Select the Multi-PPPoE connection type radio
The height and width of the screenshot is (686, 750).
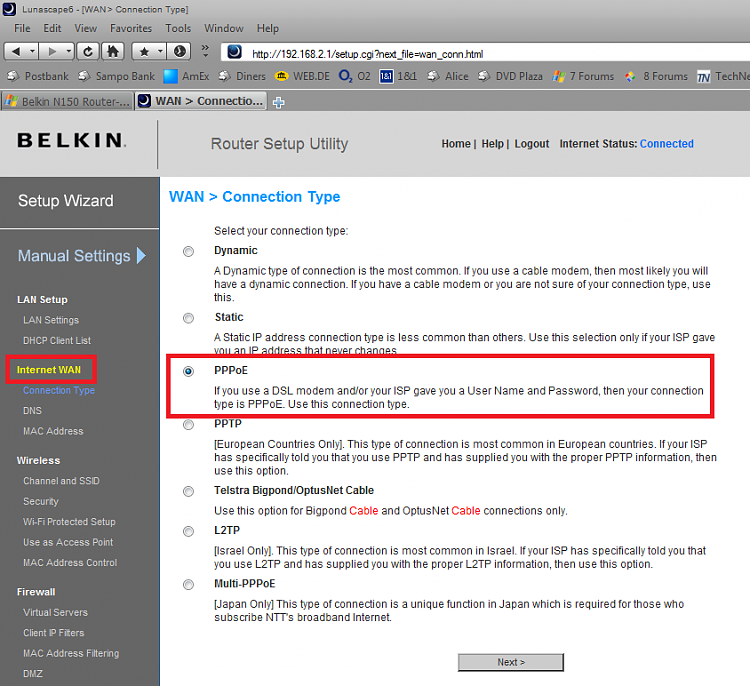[x=188, y=585]
